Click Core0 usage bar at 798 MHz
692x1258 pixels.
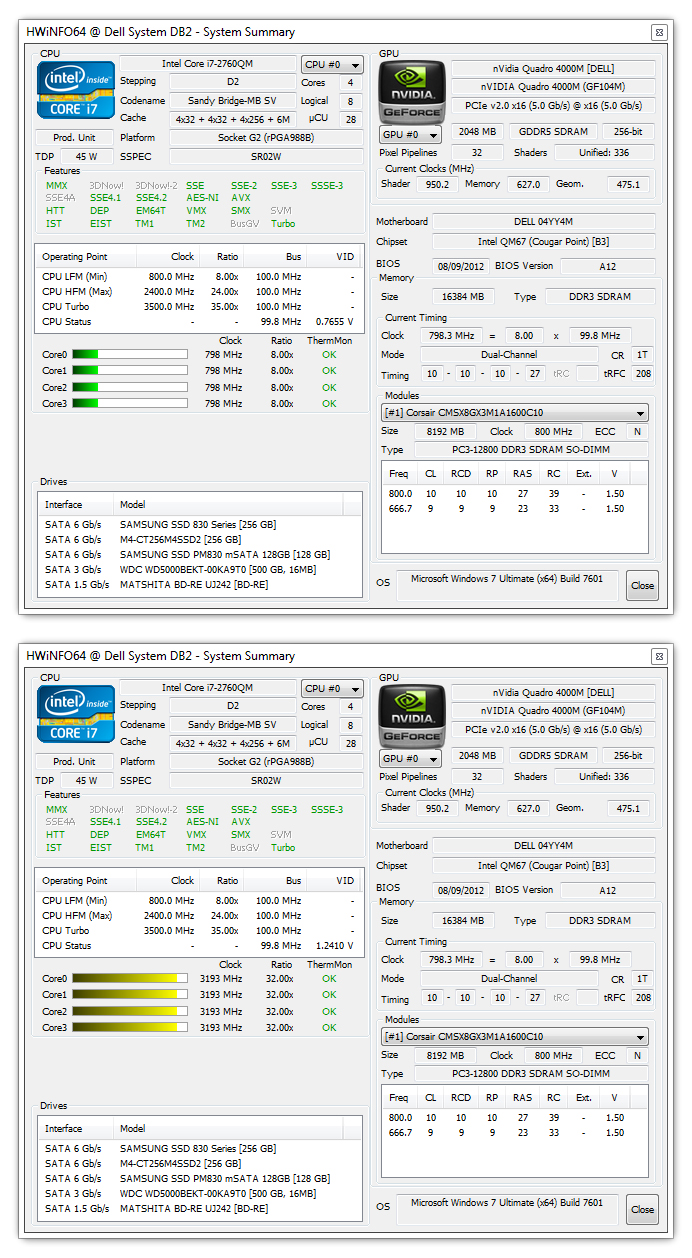(x=129, y=354)
